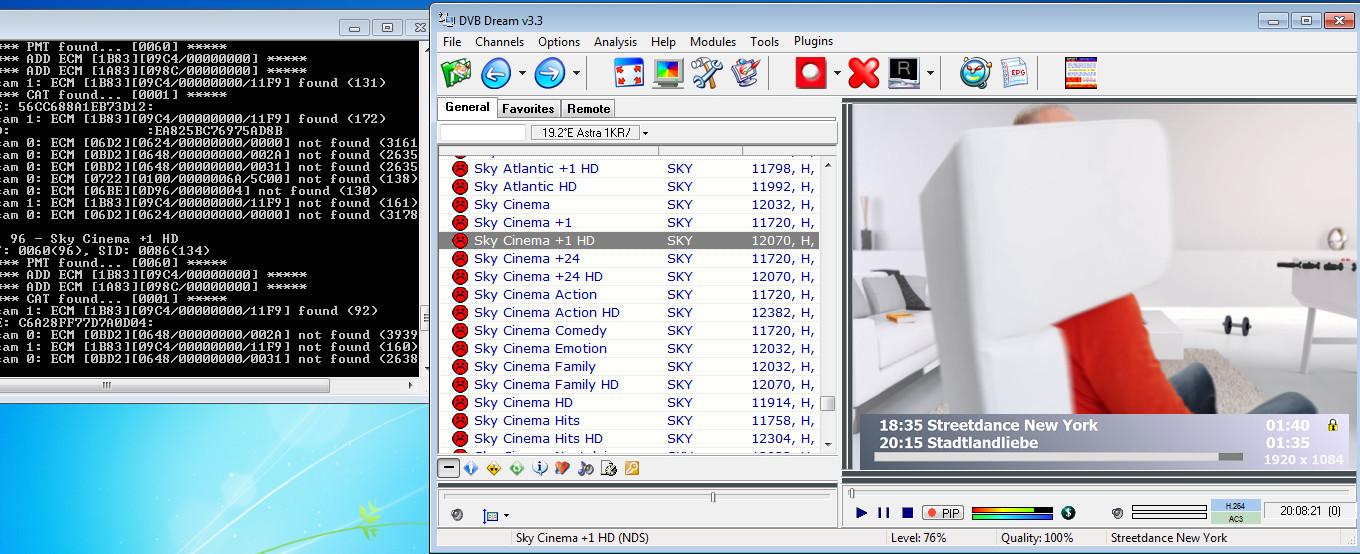Switch to the Favorites tab
The image size is (1360, 554).
[528, 108]
